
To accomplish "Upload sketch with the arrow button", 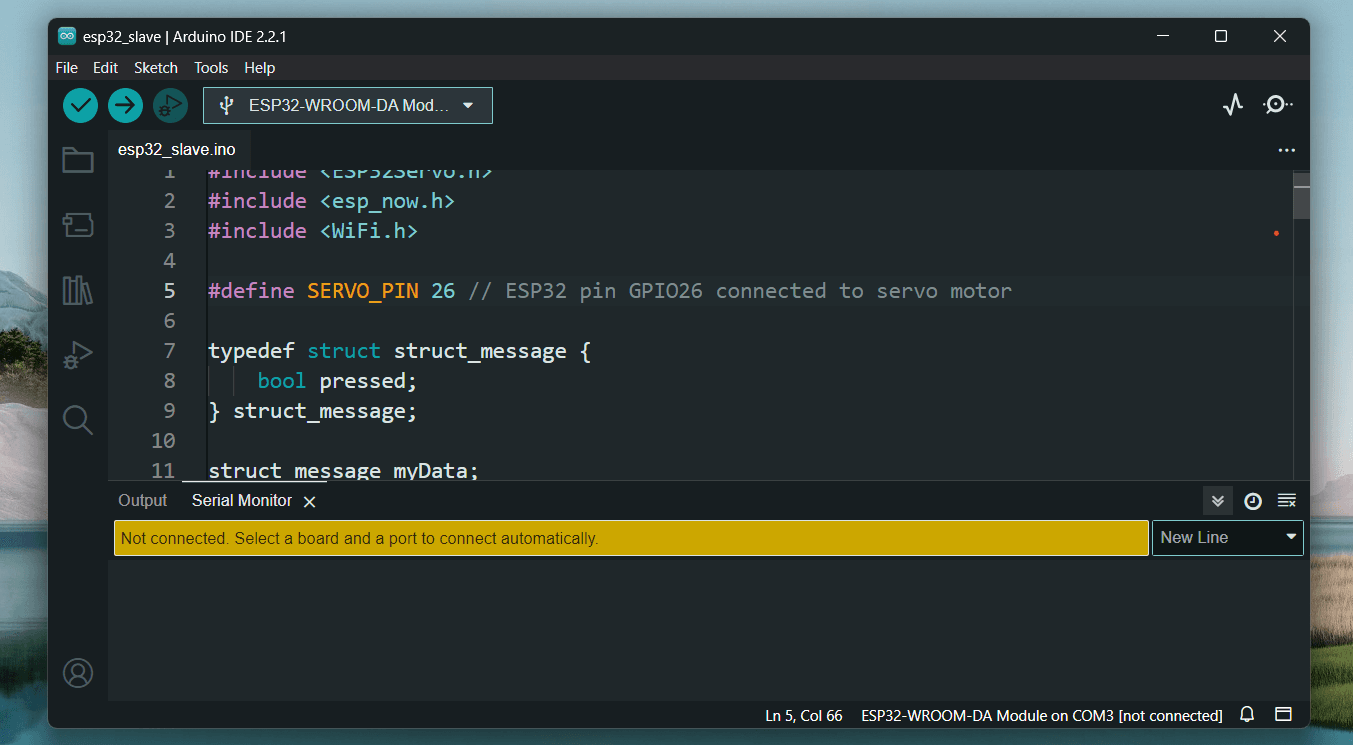I will tap(125, 105).
